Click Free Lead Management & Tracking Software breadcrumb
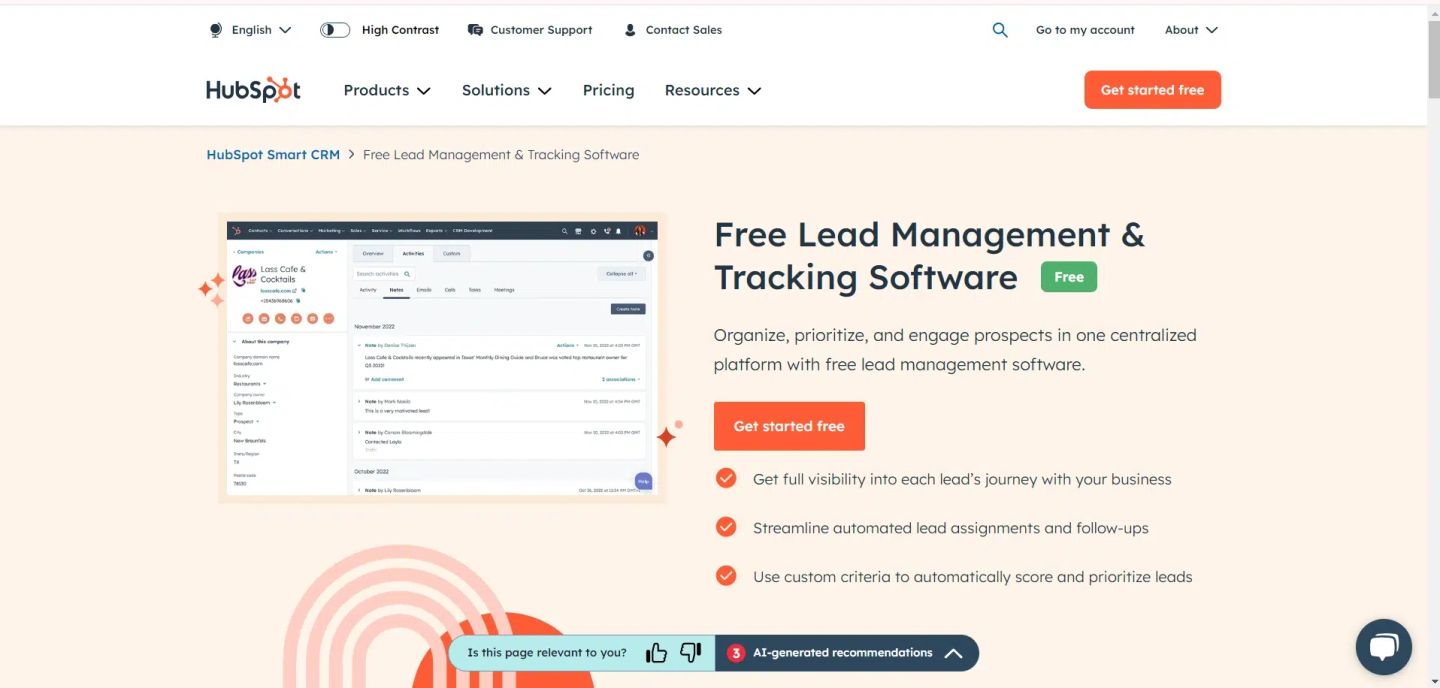This screenshot has width=1440, height=688. click(x=501, y=155)
